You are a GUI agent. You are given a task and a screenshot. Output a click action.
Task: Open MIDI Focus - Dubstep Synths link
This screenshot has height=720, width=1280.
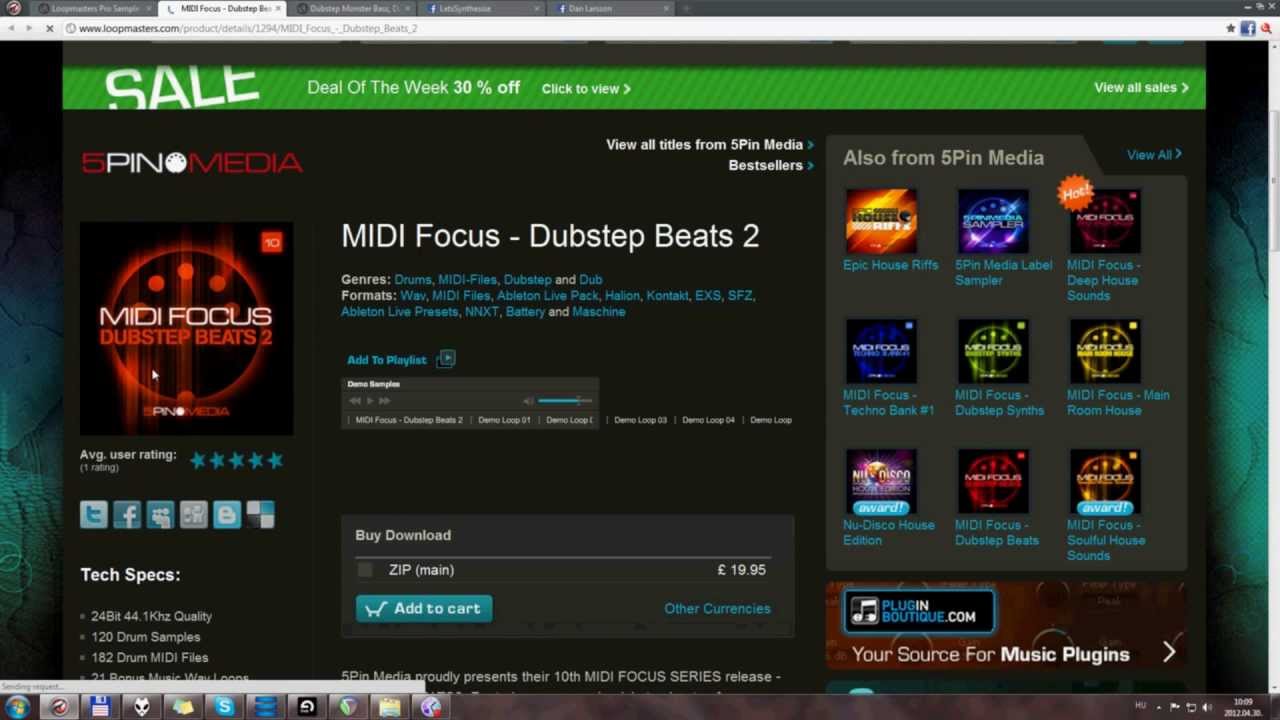click(x=999, y=402)
